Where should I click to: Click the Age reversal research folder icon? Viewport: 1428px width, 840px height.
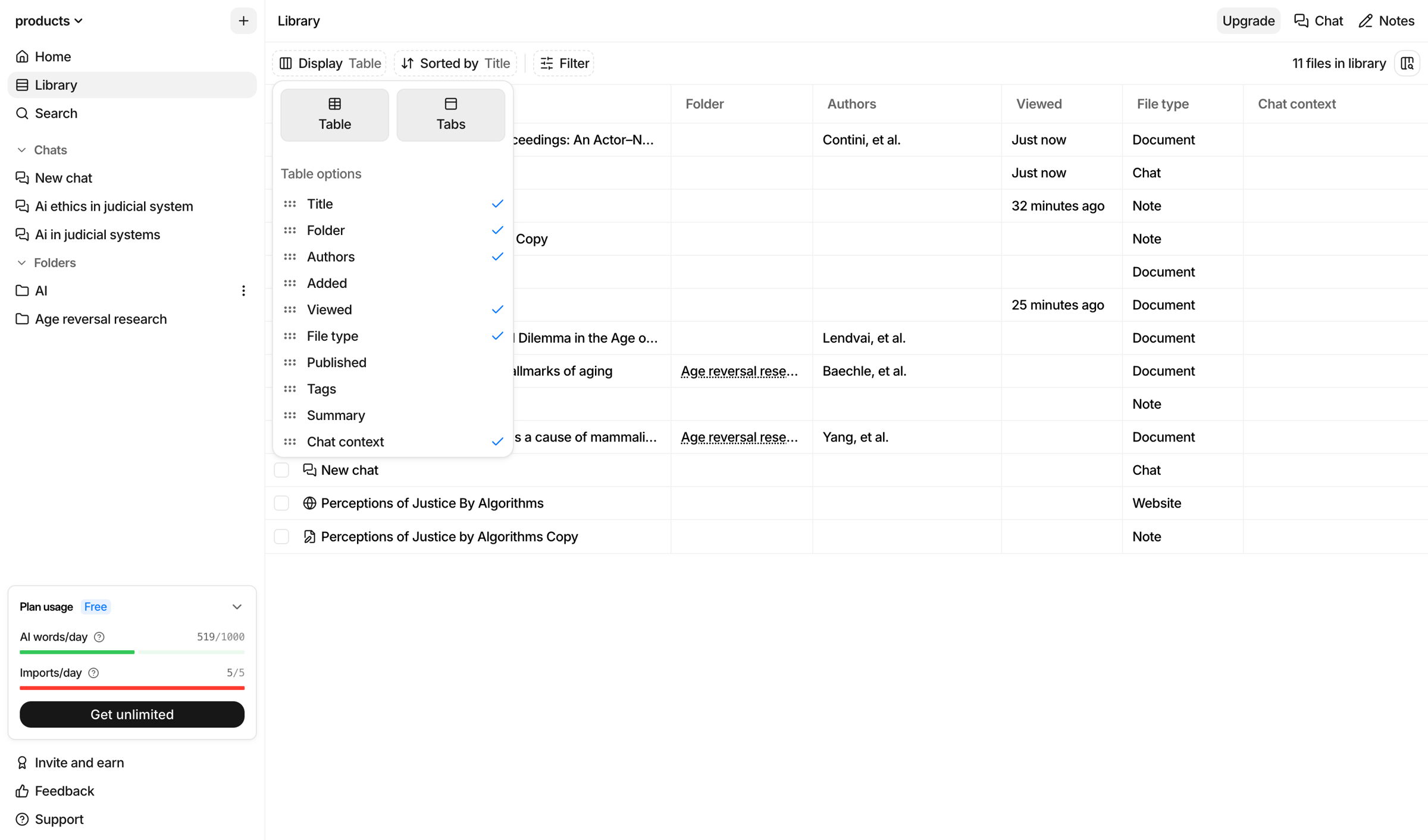coord(22,319)
